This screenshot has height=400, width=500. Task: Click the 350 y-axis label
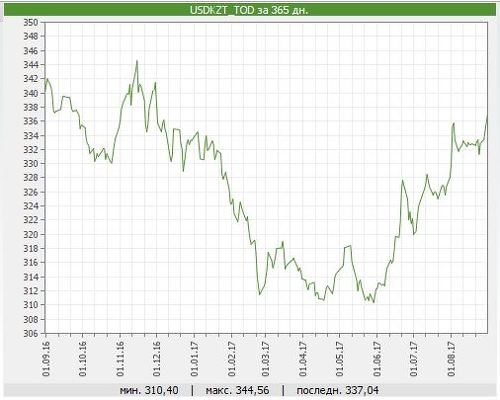(x=31, y=22)
